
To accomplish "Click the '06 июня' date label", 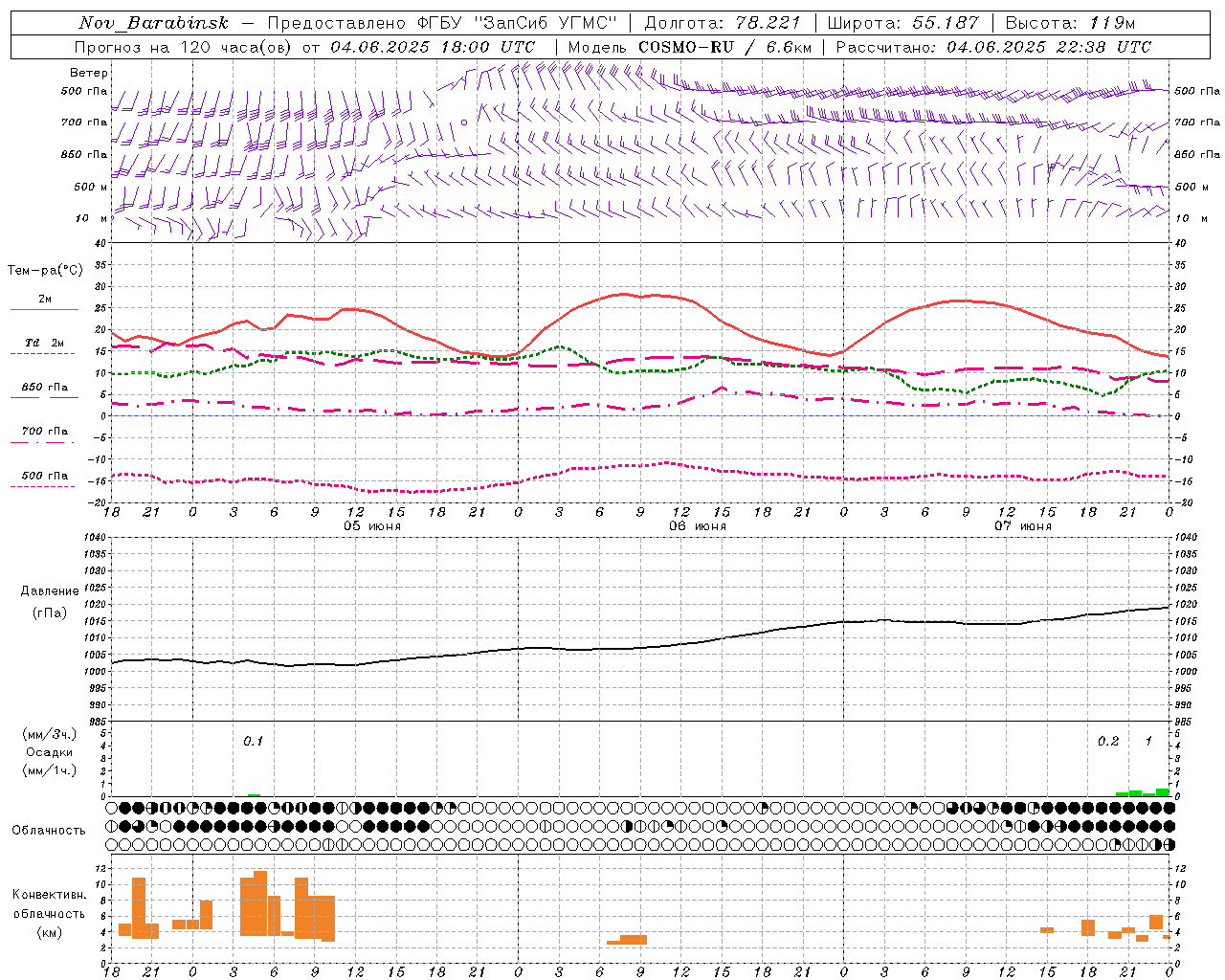I will (x=698, y=525).
